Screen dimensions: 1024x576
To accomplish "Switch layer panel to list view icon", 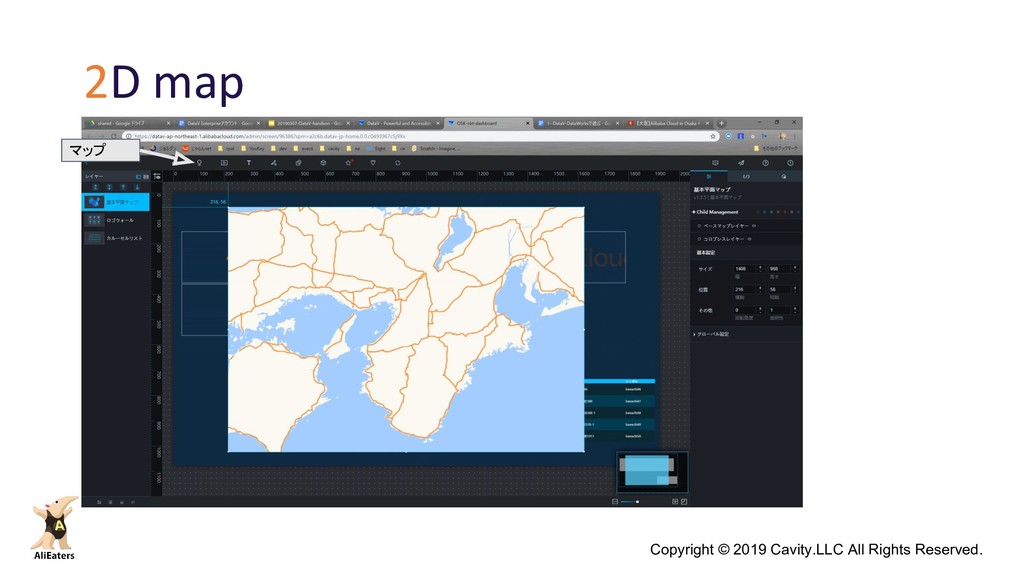I will tap(146, 176).
